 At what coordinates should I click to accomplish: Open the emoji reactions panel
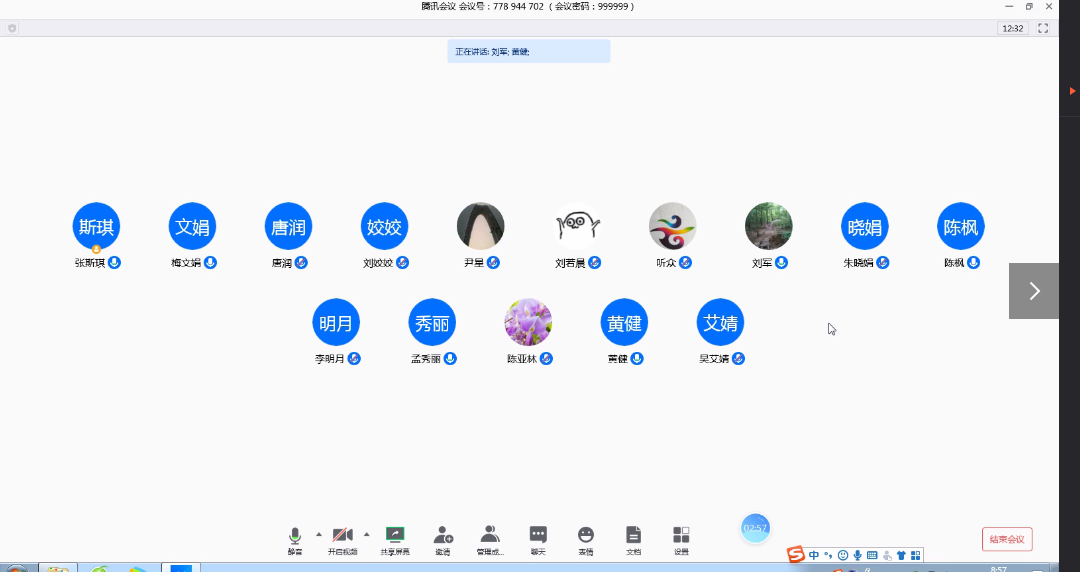[x=586, y=538]
